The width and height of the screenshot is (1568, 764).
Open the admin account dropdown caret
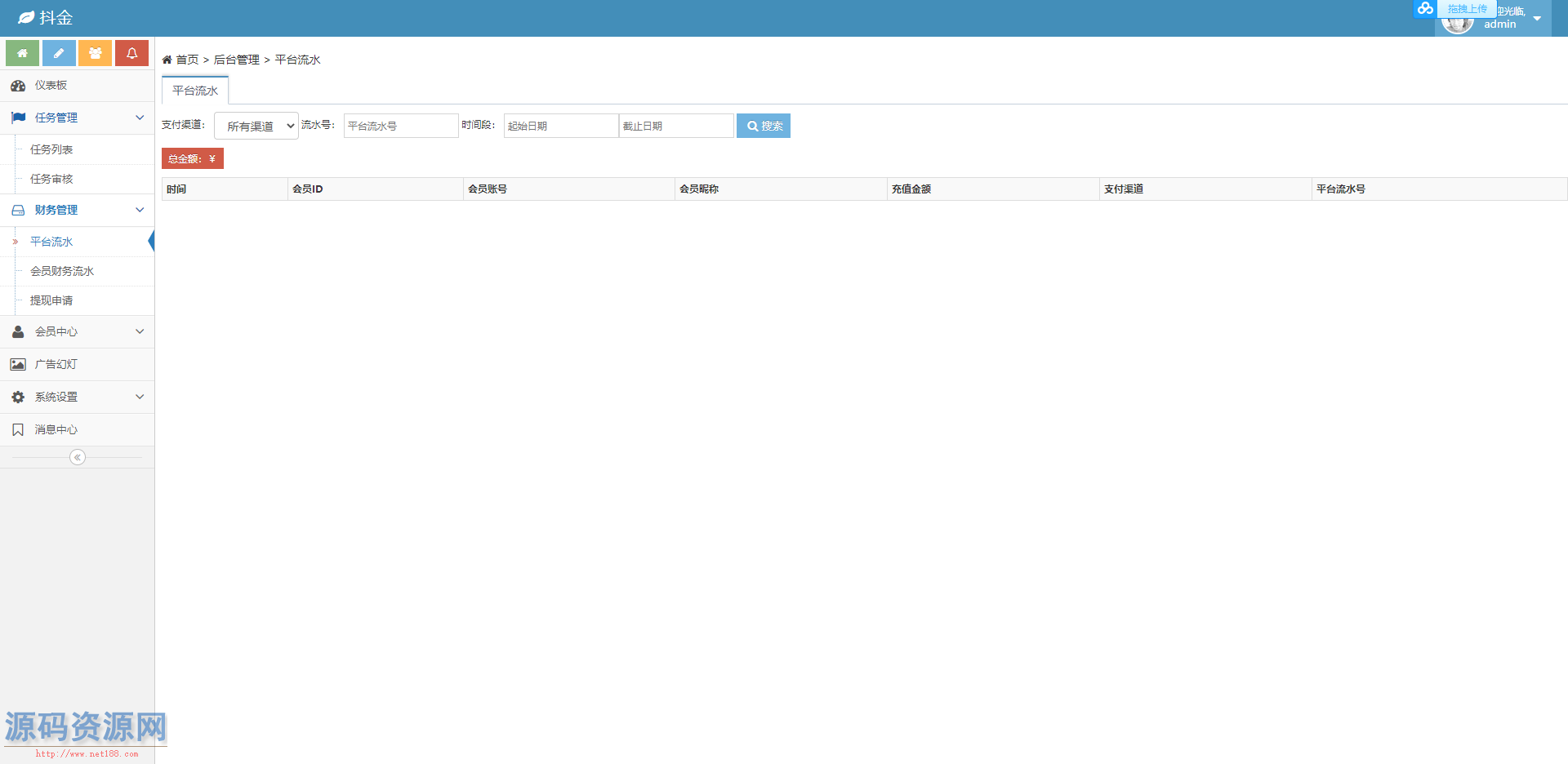[x=1537, y=19]
